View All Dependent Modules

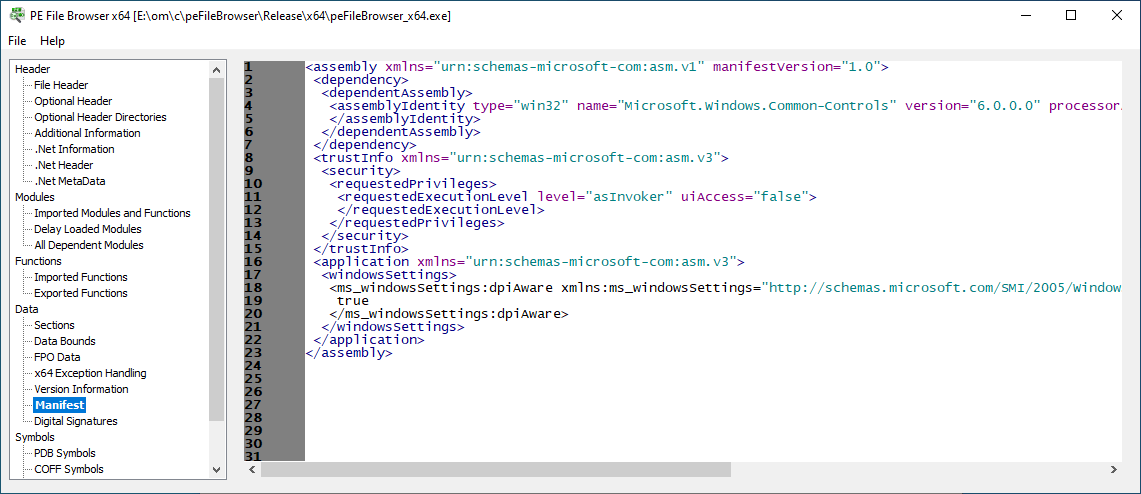tap(89, 245)
